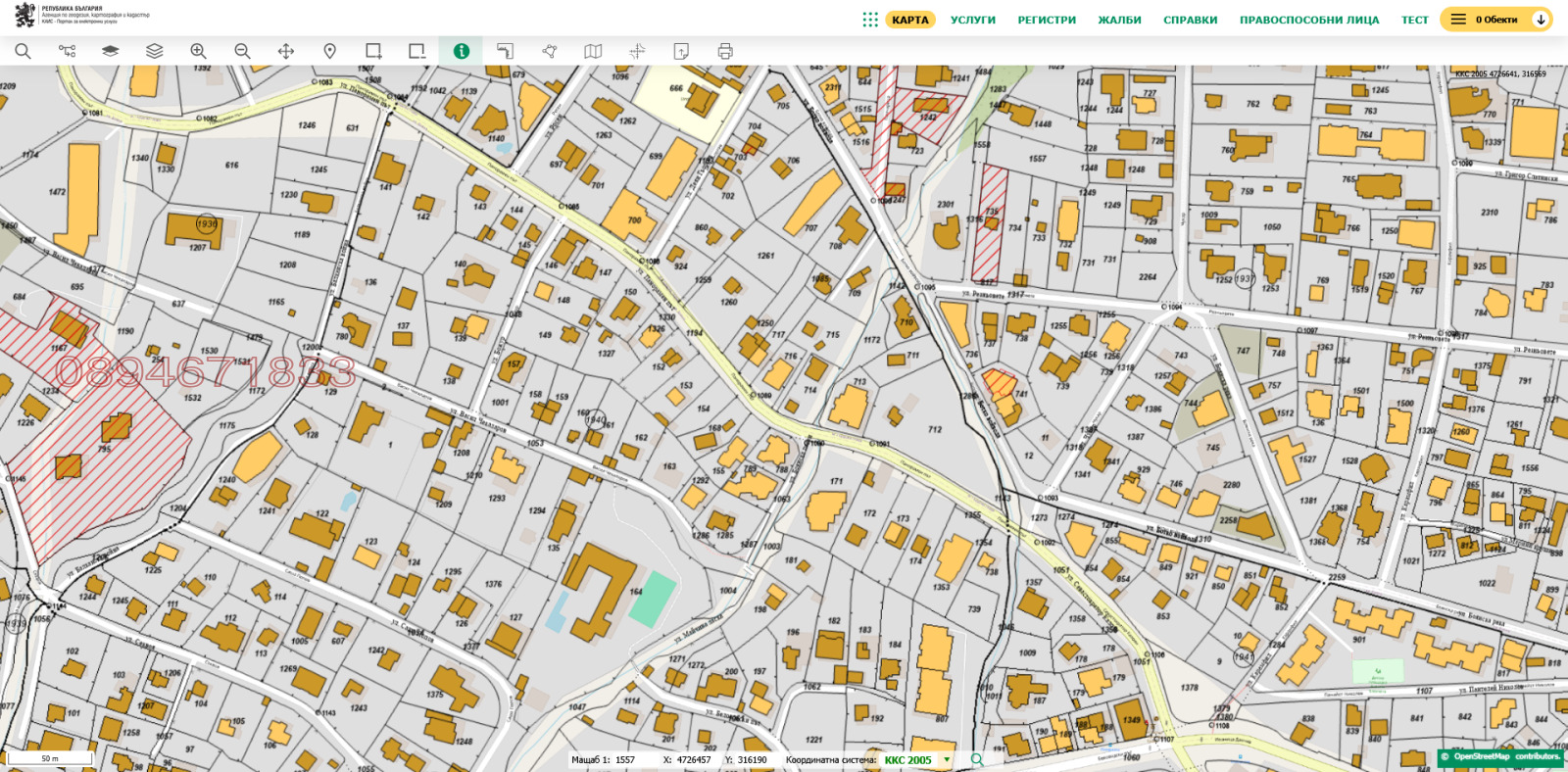Go to the СПРАВКИ page

pyautogui.click(x=1190, y=20)
